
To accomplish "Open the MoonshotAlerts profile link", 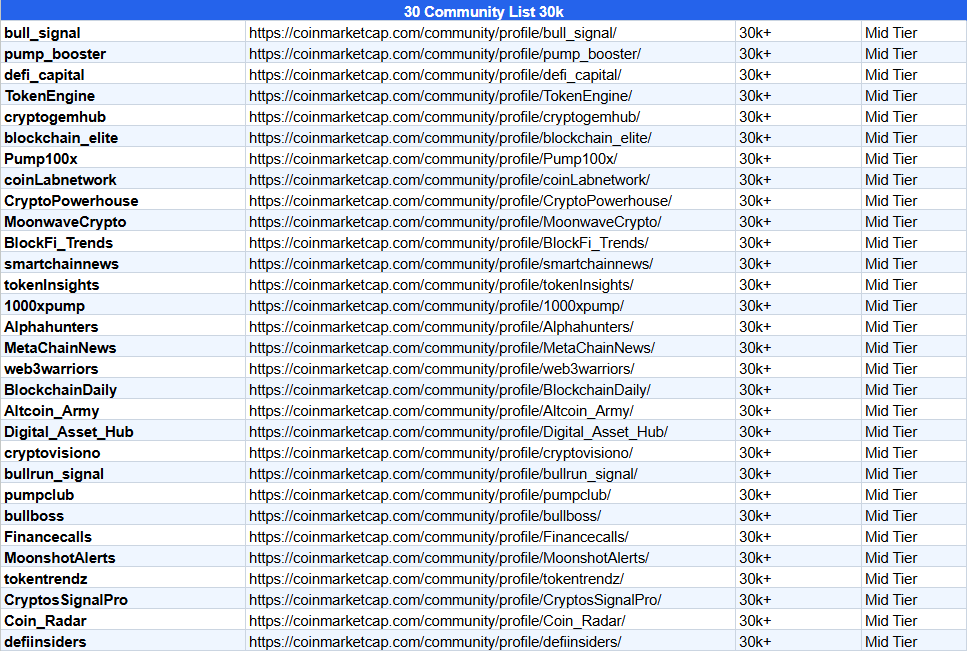I will (449, 558).
